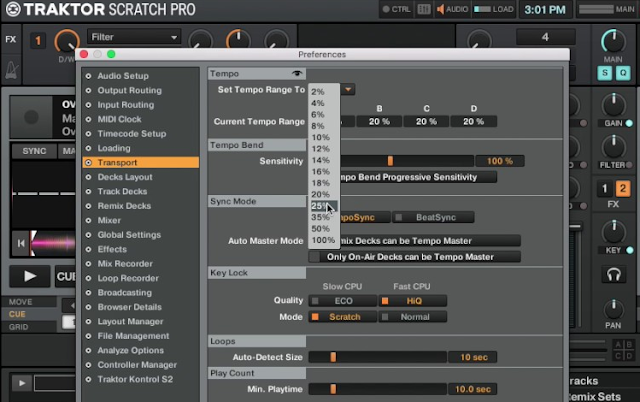Image resolution: width=640 pixels, height=402 pixels.
Task: Open Traktor Kontrol S2 preferences
Action: [140, 379]
